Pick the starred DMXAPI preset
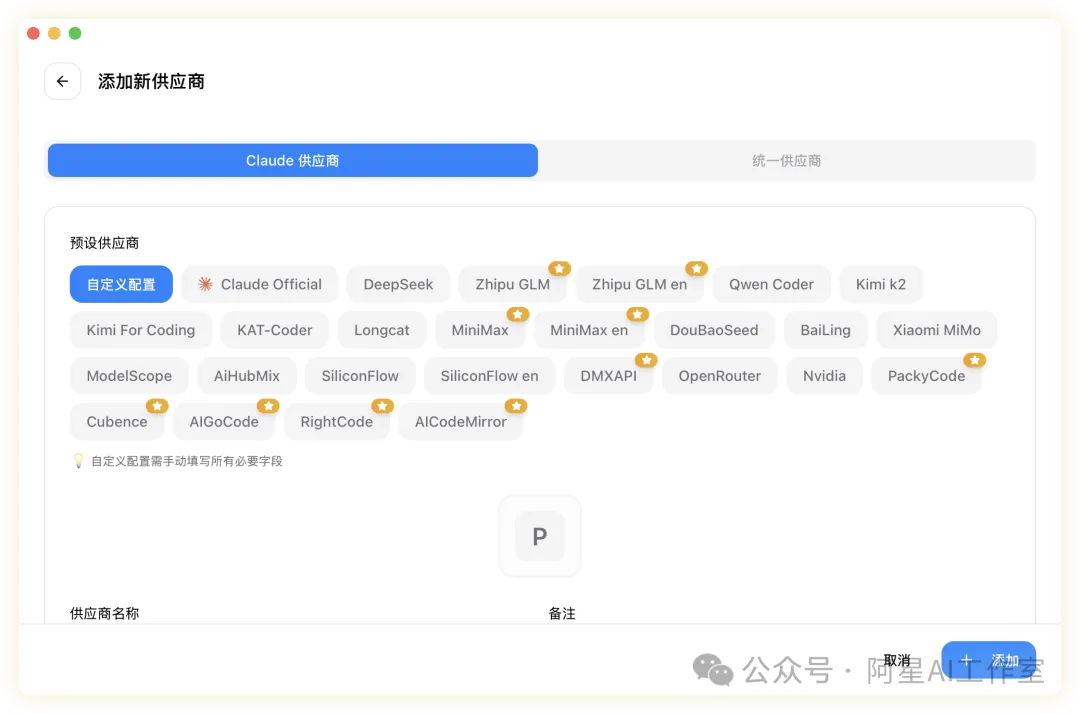1080x714 pixels. coord(608,376)
